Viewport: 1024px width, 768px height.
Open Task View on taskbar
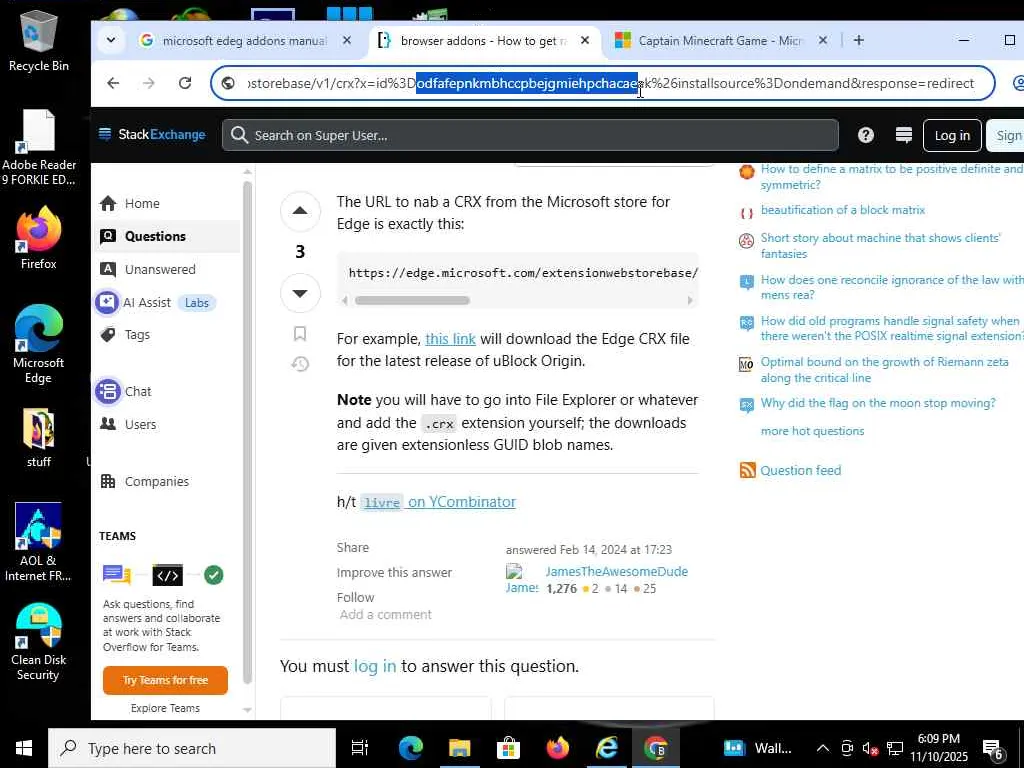point(360,748)
